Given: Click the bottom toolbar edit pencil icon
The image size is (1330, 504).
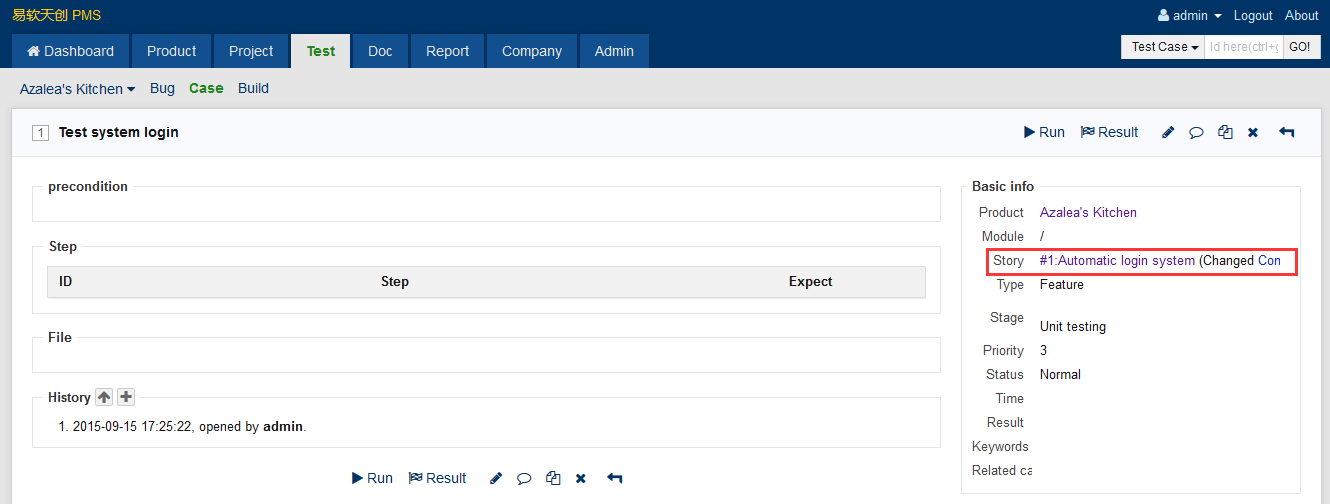Looking at the screenshot, I should point(496,478).
